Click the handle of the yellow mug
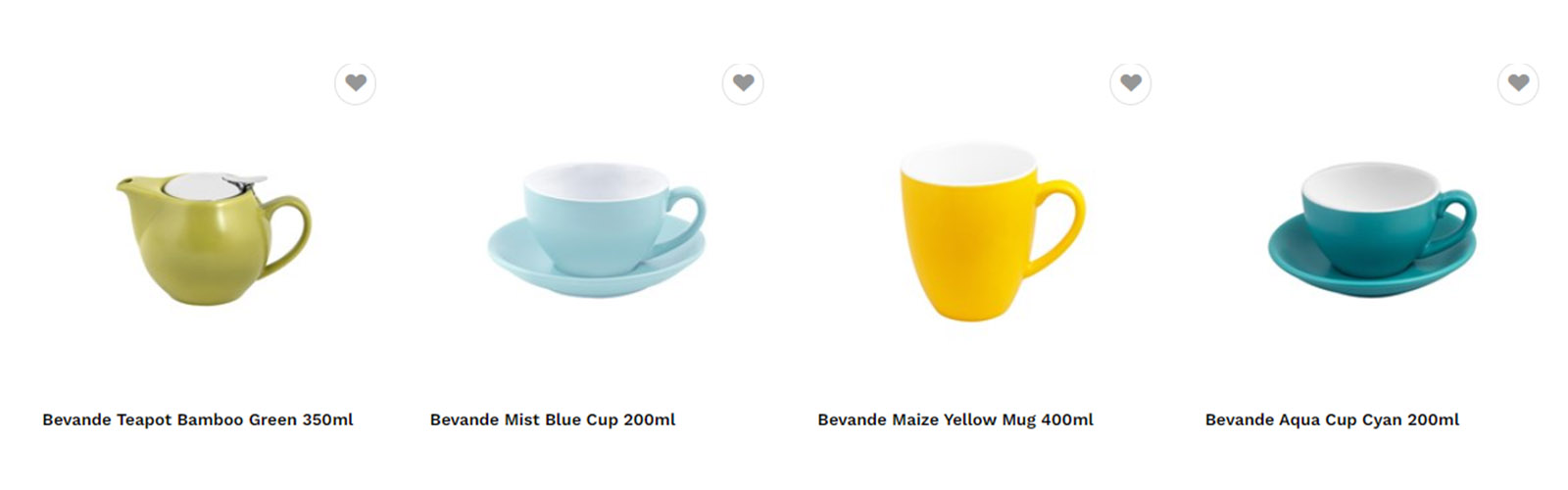Image resolution: width=1568 pixels, height=490 pixels. (x=1060, y=225)
